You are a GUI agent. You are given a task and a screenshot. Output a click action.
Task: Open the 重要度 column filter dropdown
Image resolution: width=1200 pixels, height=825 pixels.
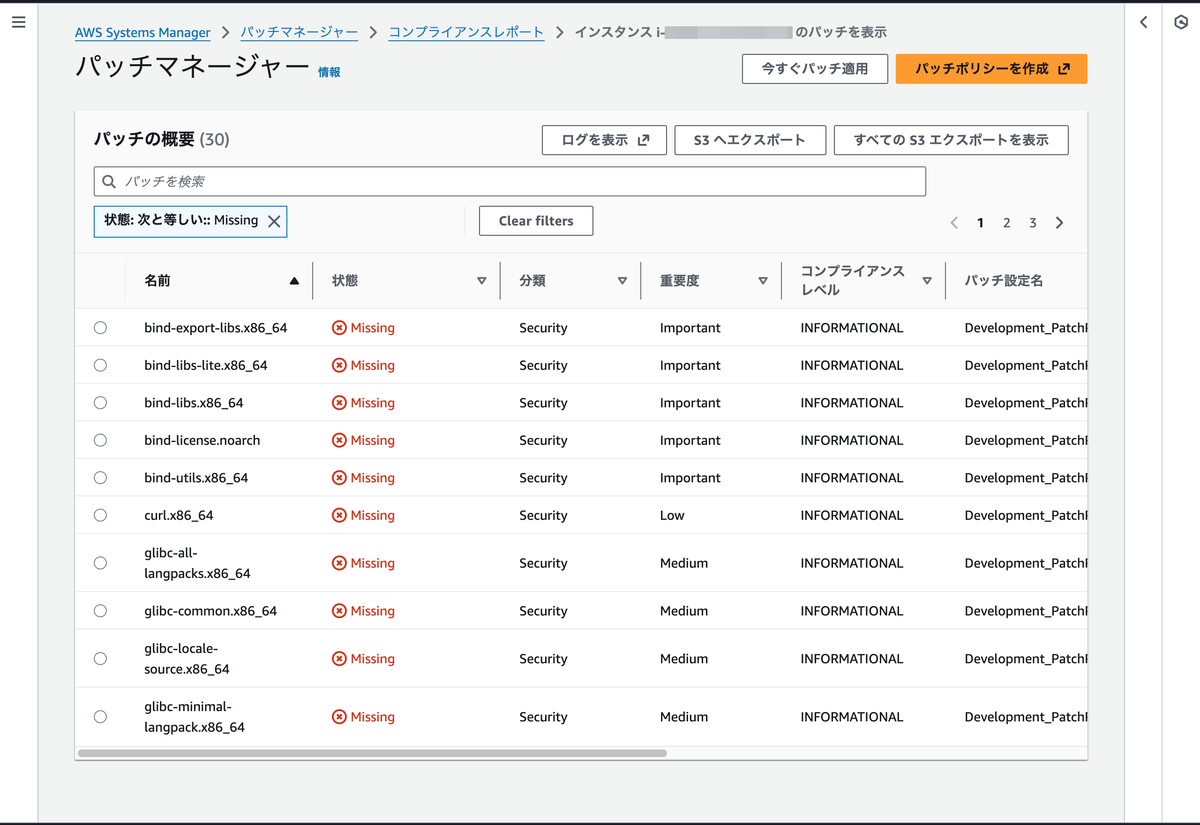click(763, 281)
